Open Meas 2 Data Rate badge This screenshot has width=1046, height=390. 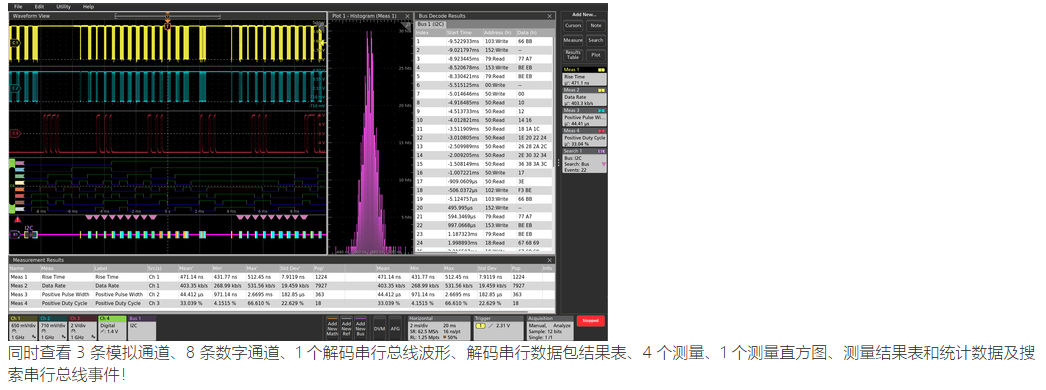[x=584, y=97]
